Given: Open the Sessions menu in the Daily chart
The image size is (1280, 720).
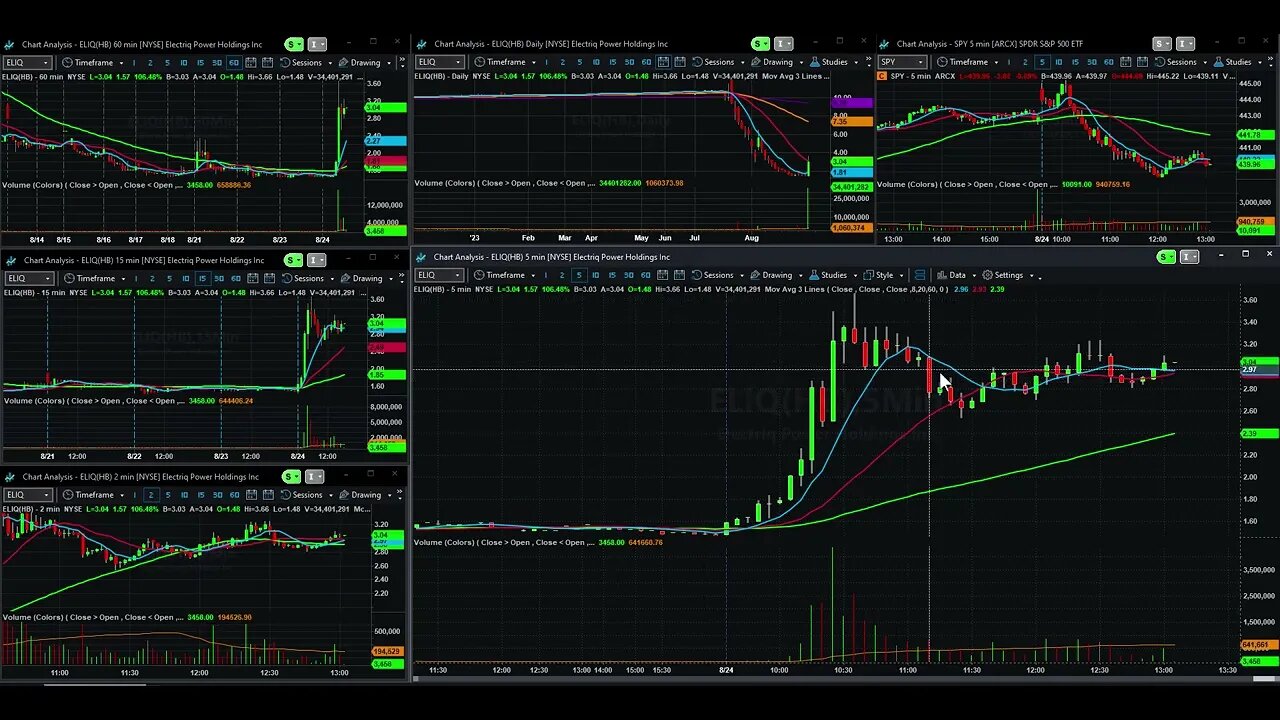Looking at the screenshot, I should 718,62.
